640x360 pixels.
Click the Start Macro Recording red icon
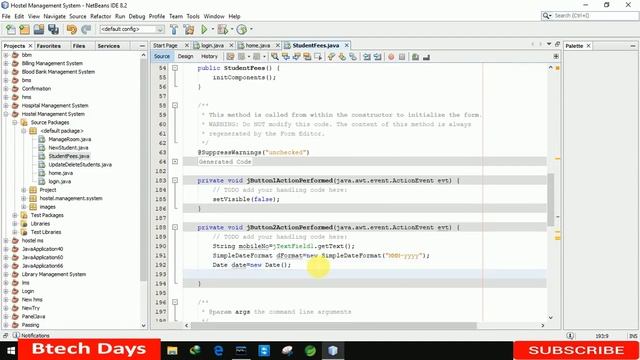point(391,57)
